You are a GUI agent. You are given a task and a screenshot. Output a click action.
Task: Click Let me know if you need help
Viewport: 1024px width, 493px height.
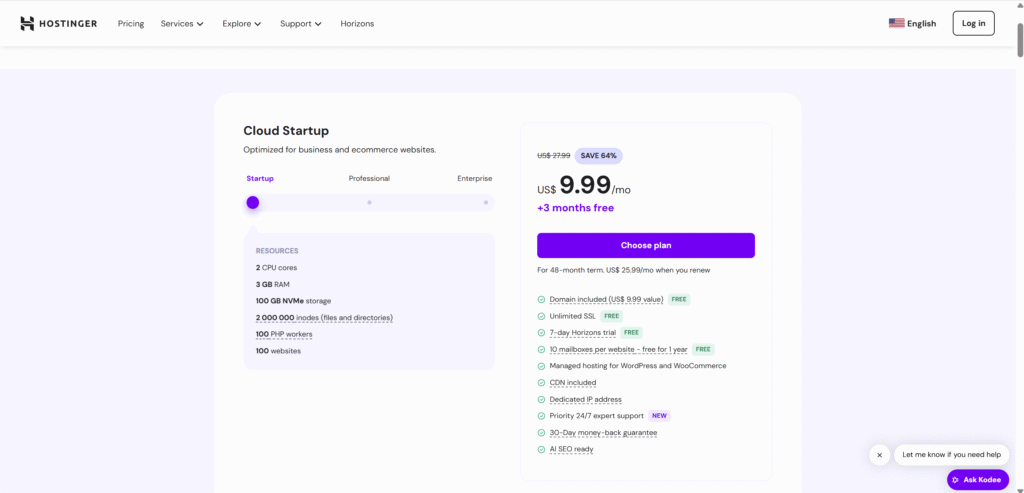point(952,455)
